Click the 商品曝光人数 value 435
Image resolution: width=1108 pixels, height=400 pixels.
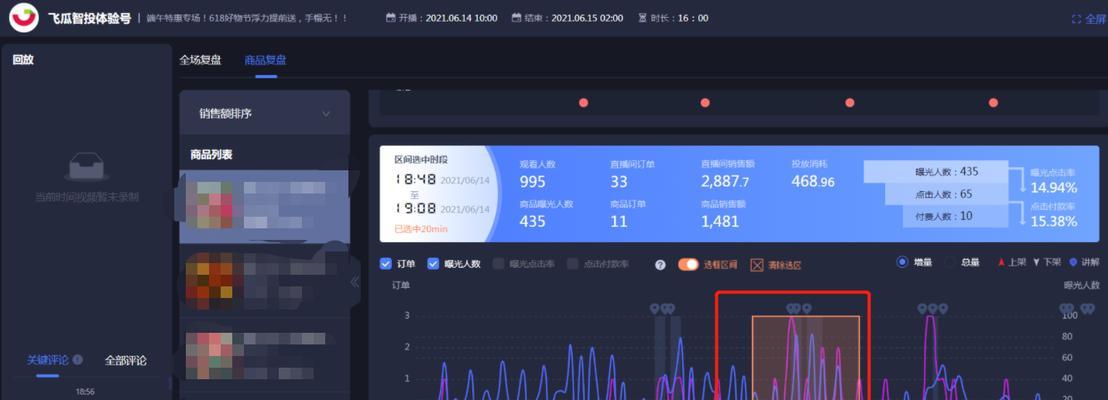coord(533,221)
